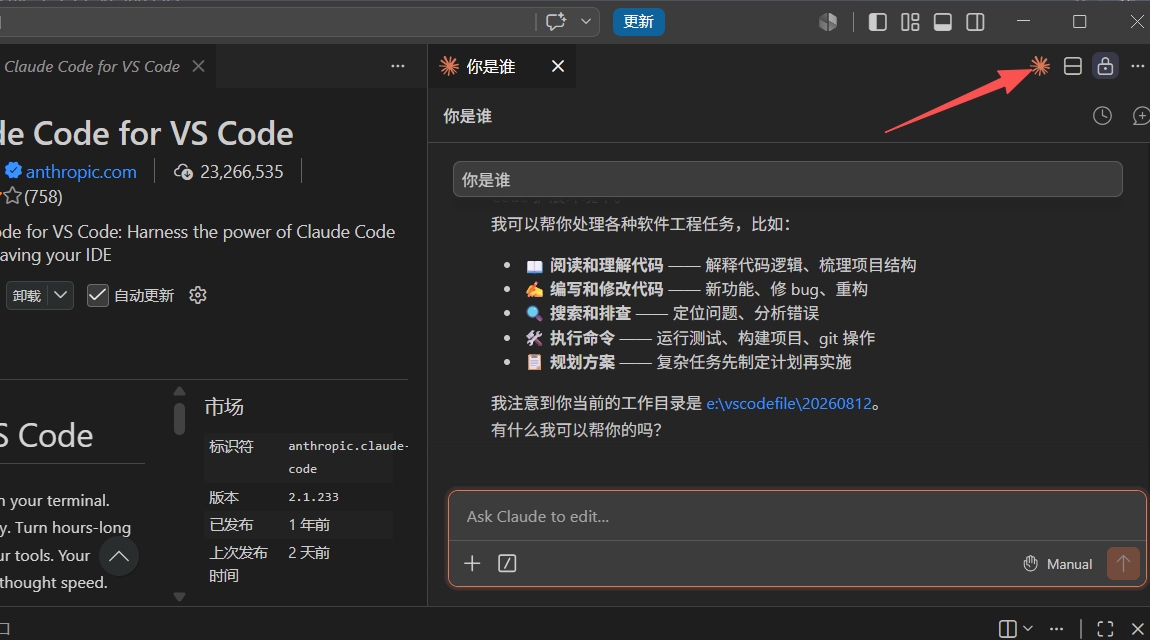Click the slash command icon
The height and width of the screenshot is (640, 1150).
(507, 563)
